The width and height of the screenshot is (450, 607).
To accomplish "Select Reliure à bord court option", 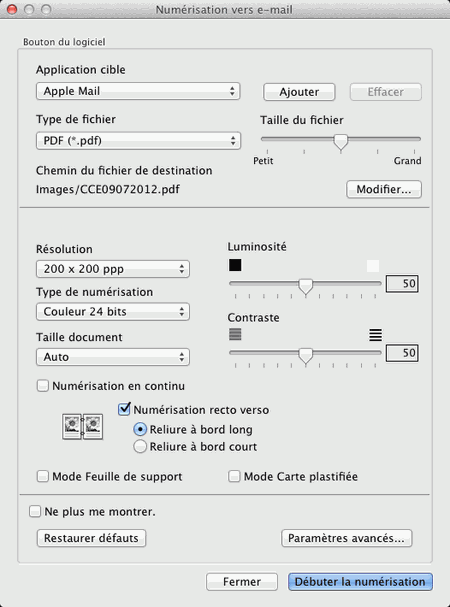I will click(x=140, y=446).
